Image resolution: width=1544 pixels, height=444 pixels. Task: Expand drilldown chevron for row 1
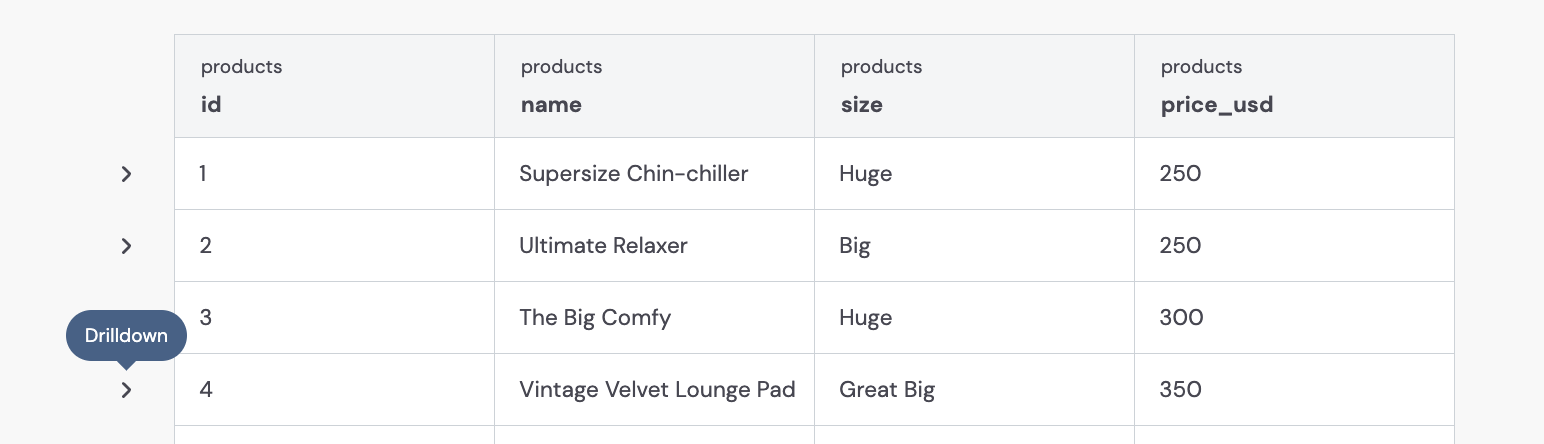(126, 174)
